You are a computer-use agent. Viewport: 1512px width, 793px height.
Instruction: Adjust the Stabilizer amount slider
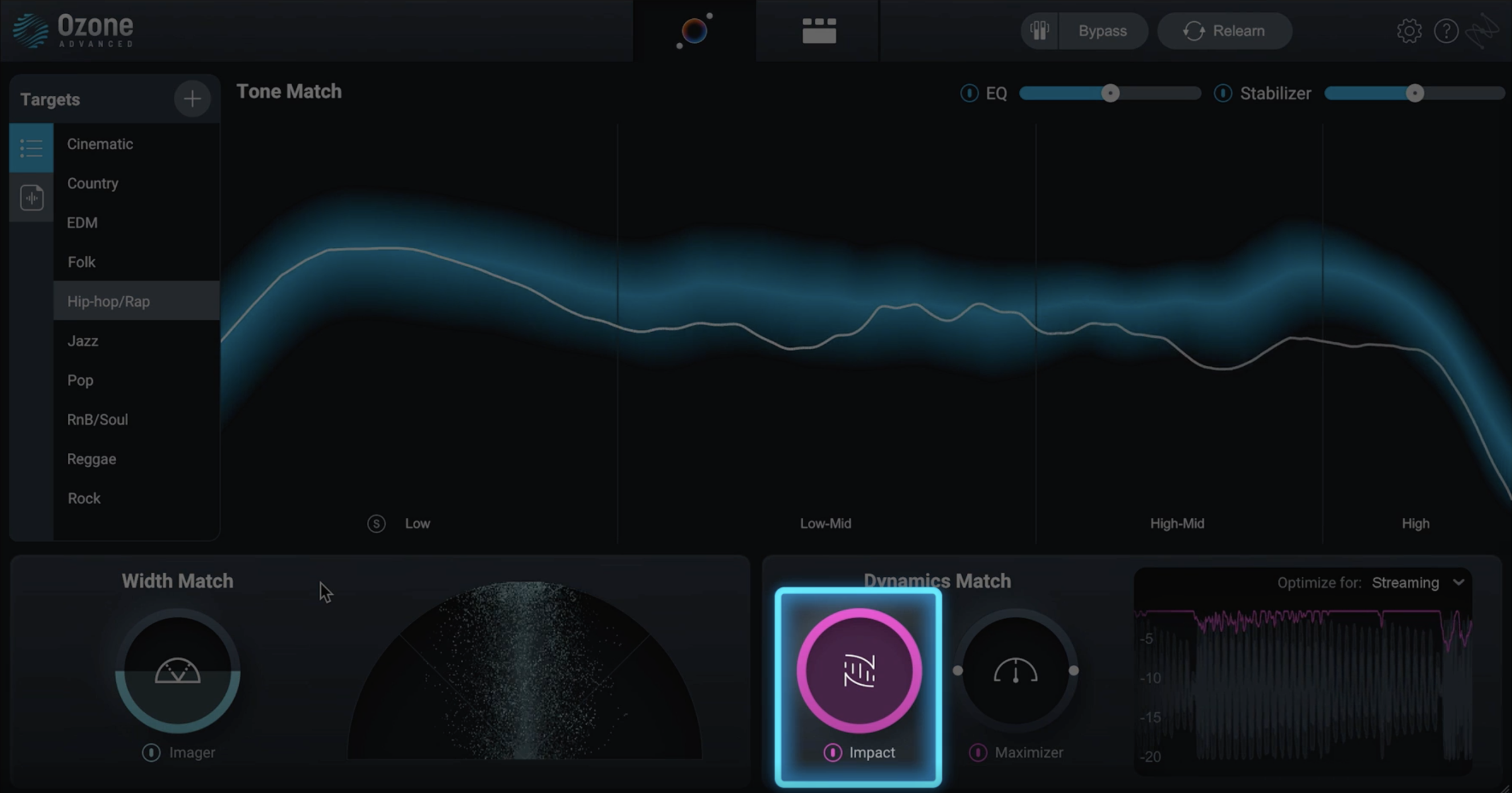1415,93
